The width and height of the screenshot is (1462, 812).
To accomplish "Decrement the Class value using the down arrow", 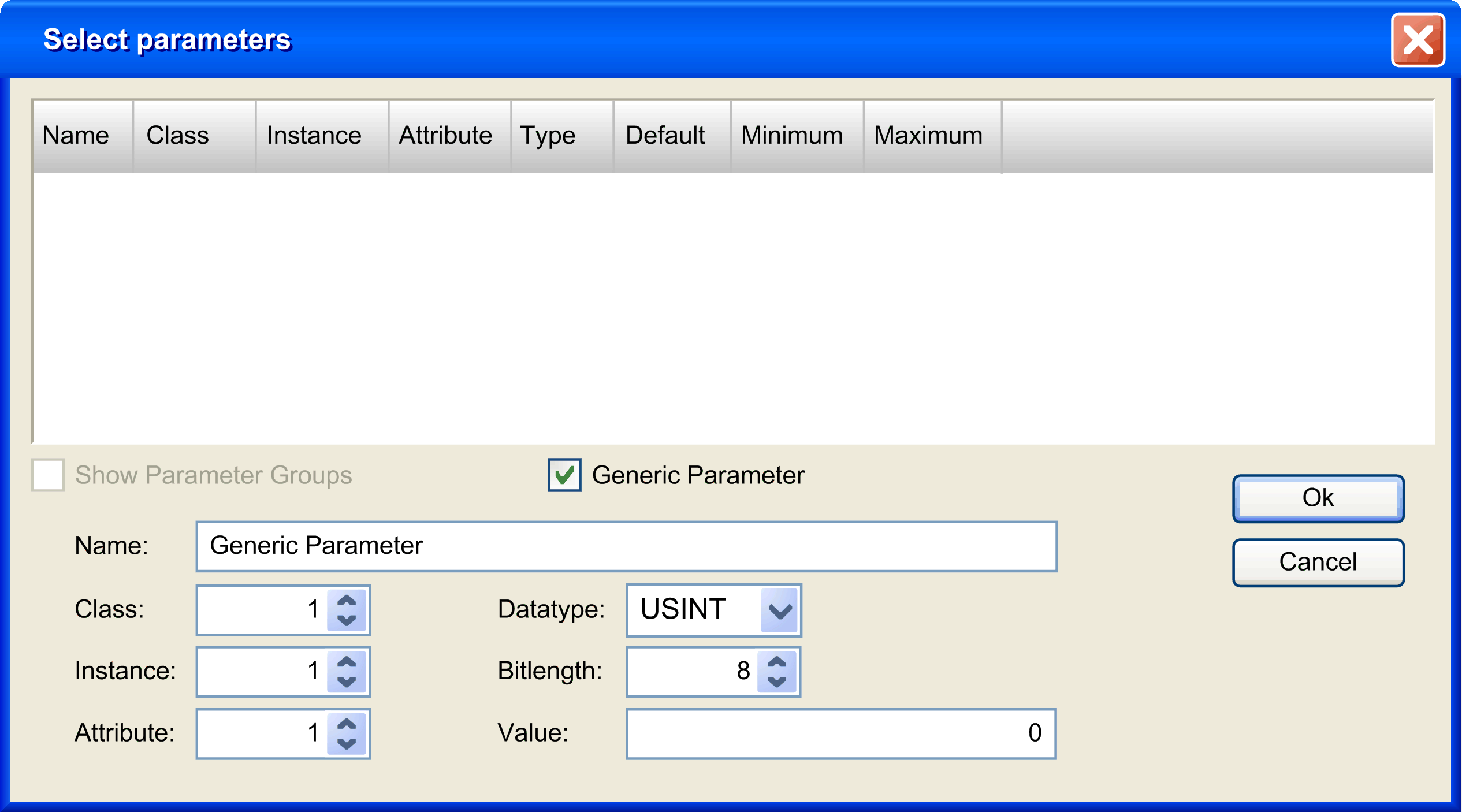I will coord(347,621).
